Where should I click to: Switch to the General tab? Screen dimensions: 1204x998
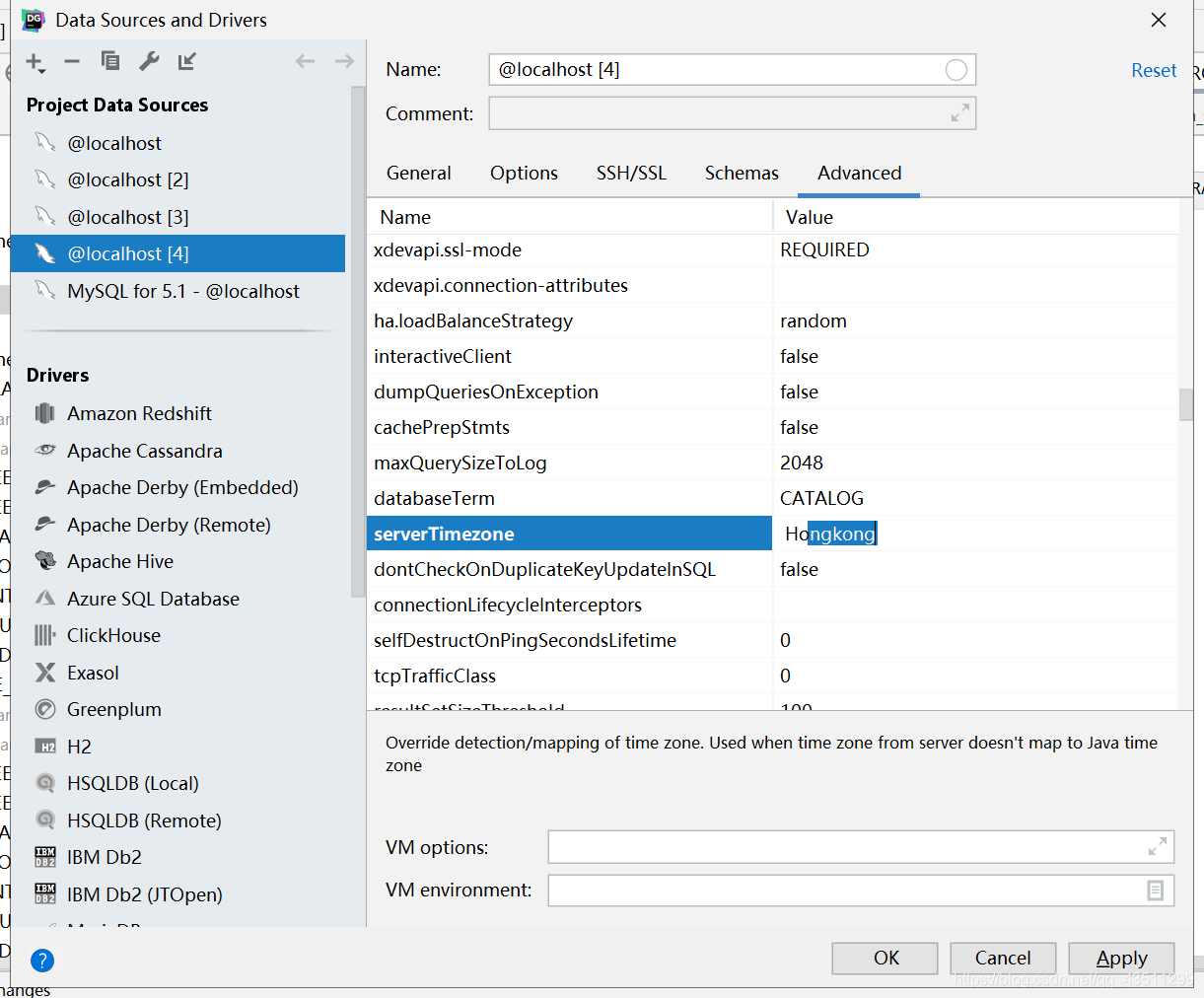pos(419,173)
